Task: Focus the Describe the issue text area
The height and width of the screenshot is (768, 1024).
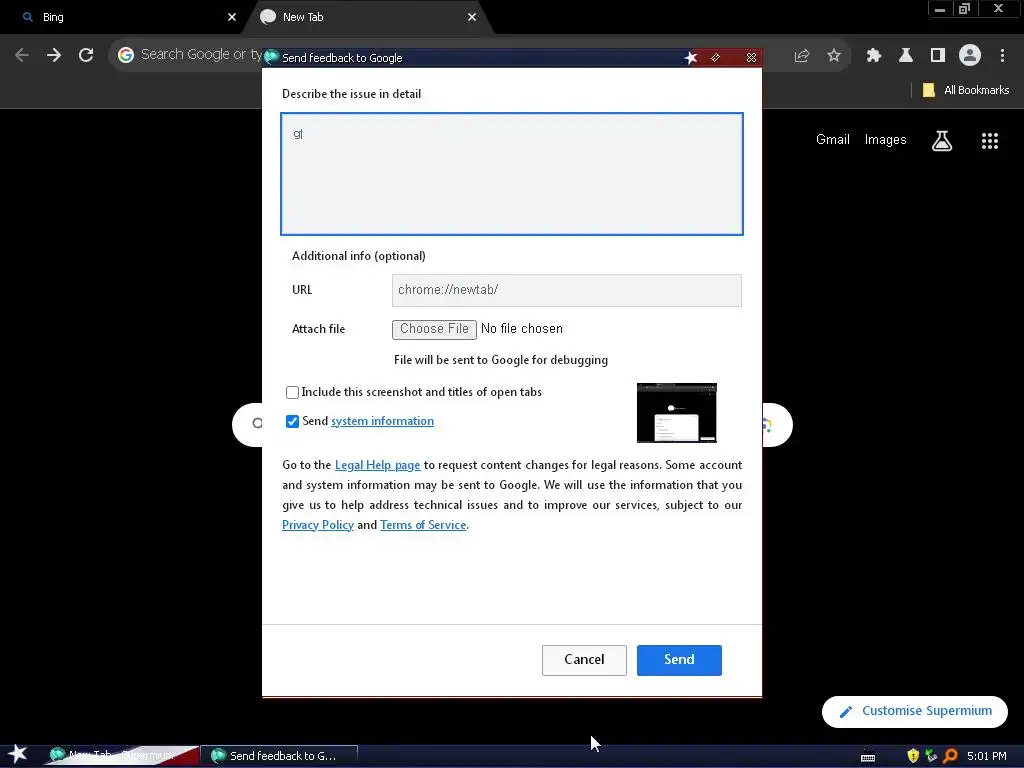Action: point(512,174)
